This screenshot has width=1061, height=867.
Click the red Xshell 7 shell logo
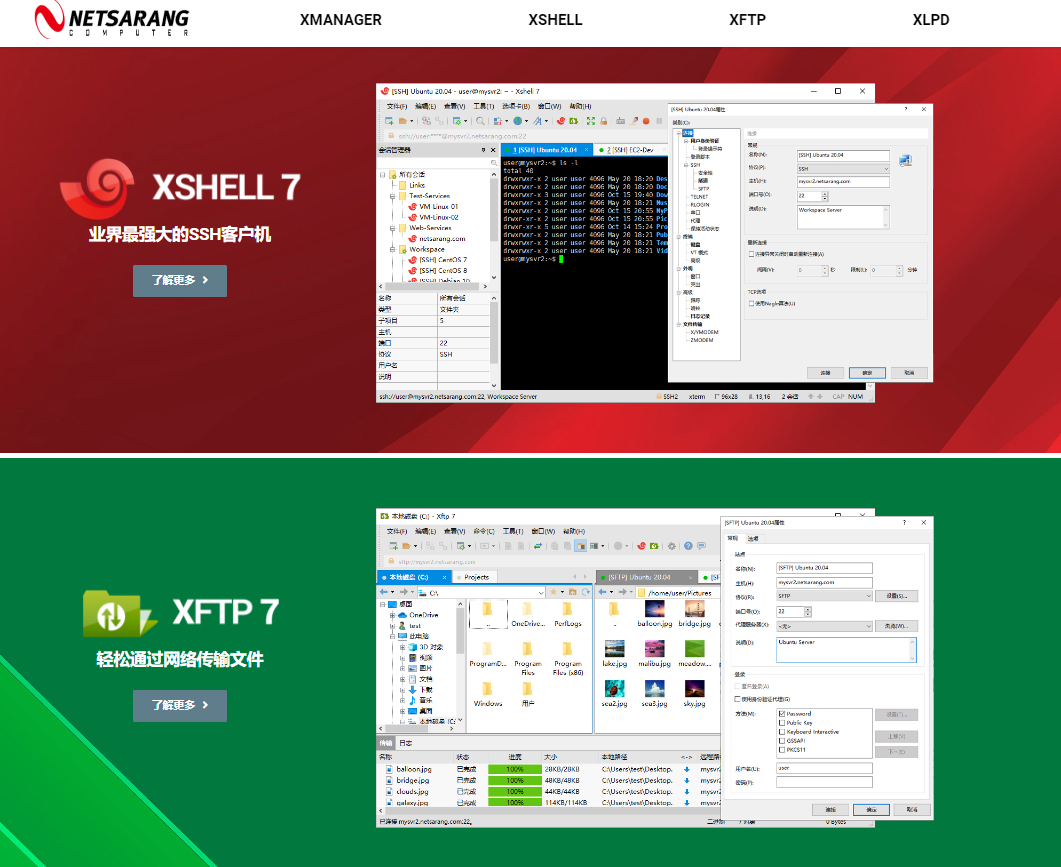99,189
